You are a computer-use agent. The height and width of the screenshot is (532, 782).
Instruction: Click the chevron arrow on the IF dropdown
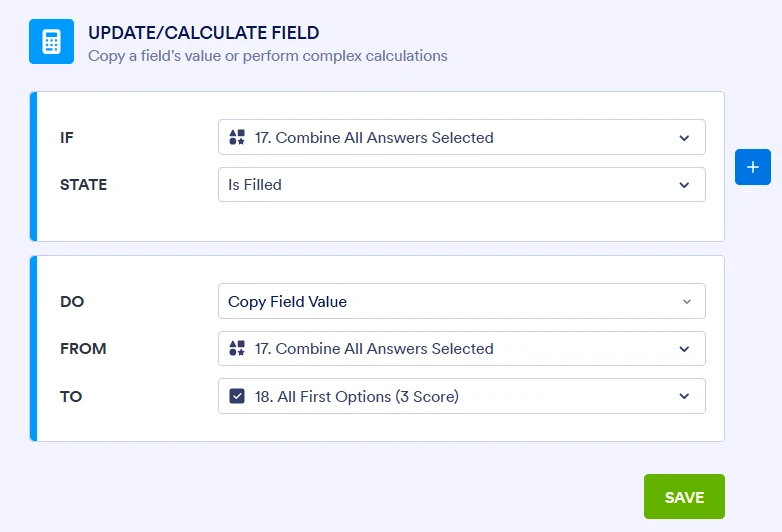coord(685,138)
